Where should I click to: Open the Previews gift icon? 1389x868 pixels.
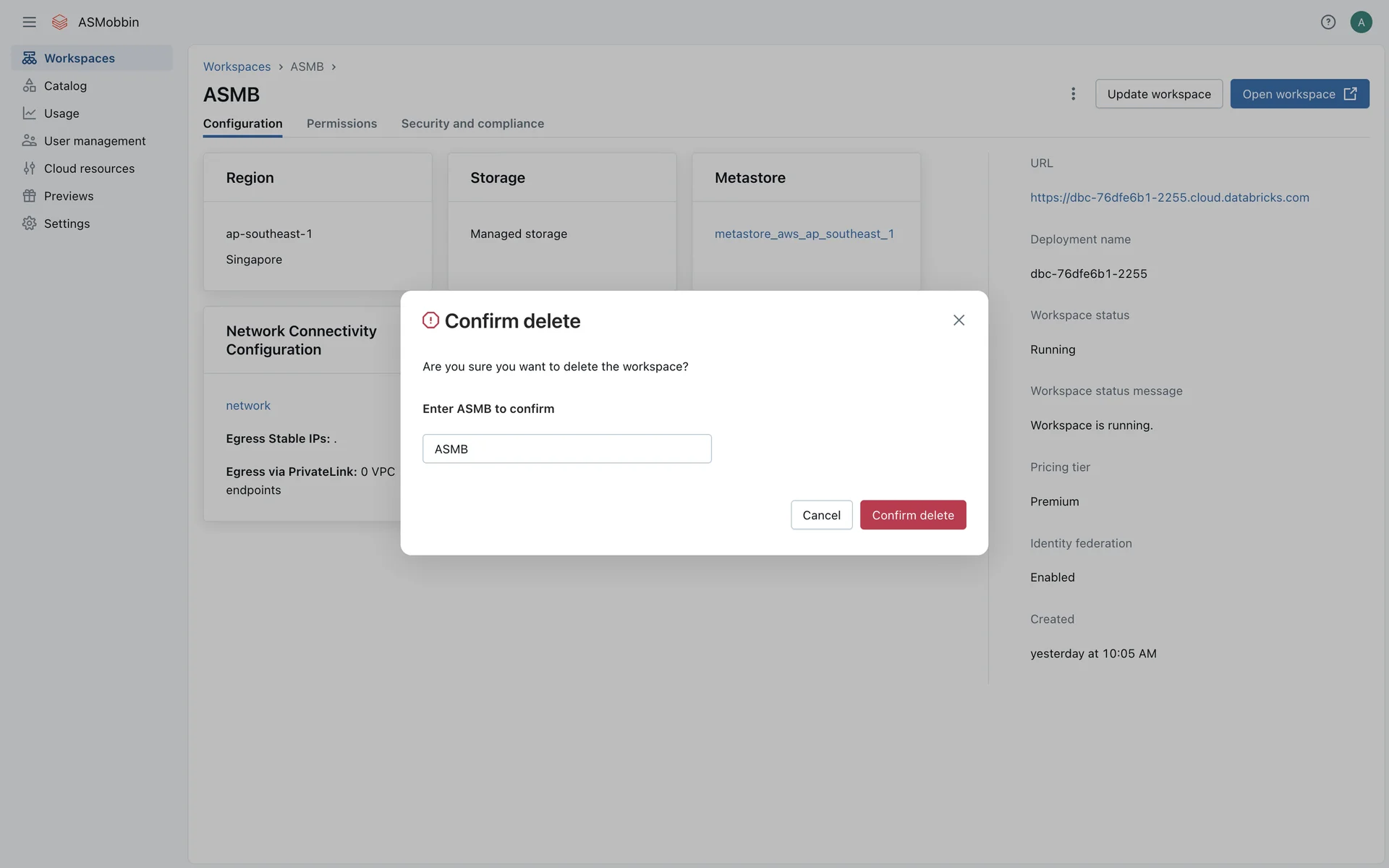(29, 196)
